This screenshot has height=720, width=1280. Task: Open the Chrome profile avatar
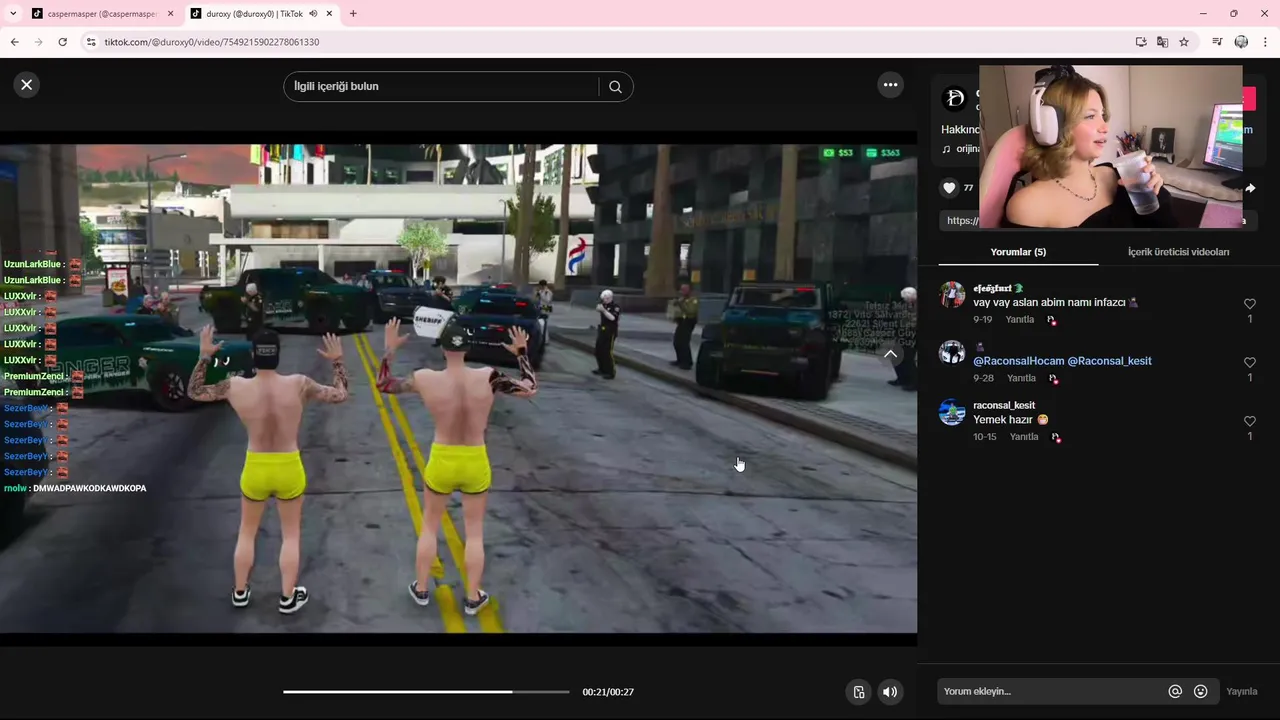pos(1241,42)
